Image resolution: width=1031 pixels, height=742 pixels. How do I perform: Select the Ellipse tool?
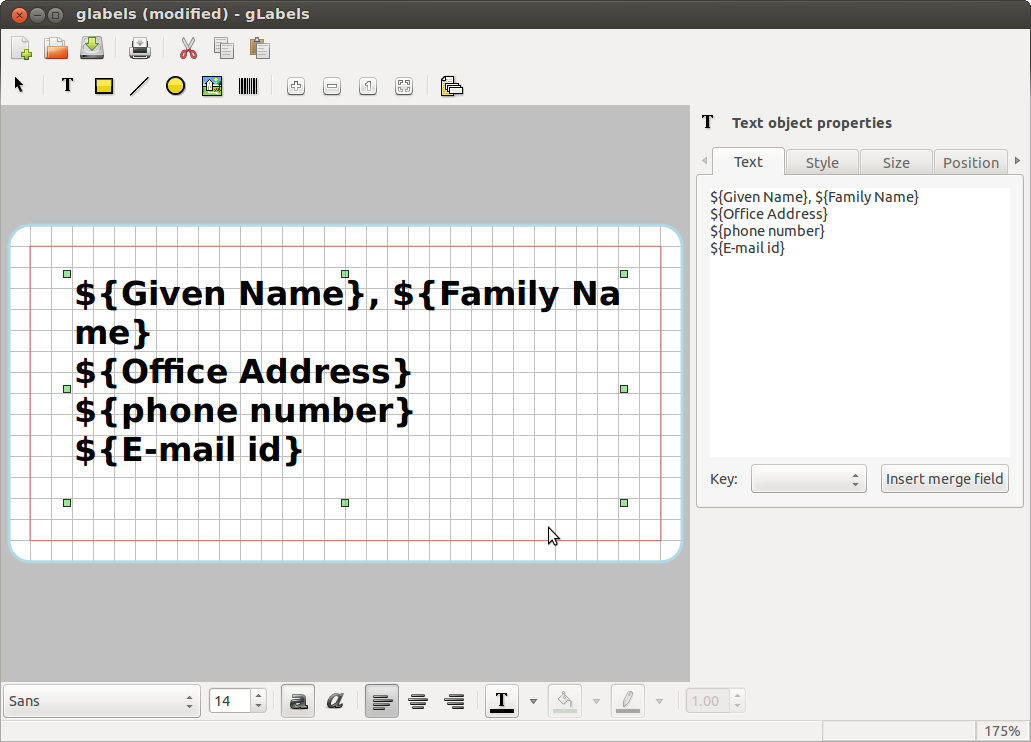click(175, 86)
